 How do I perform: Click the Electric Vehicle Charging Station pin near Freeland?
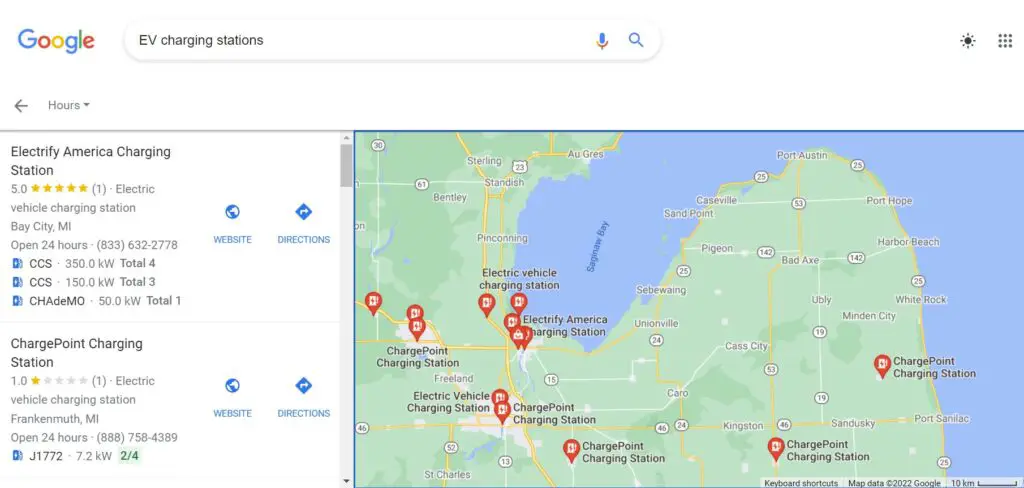pyautogui.click(x=500, y=397)
